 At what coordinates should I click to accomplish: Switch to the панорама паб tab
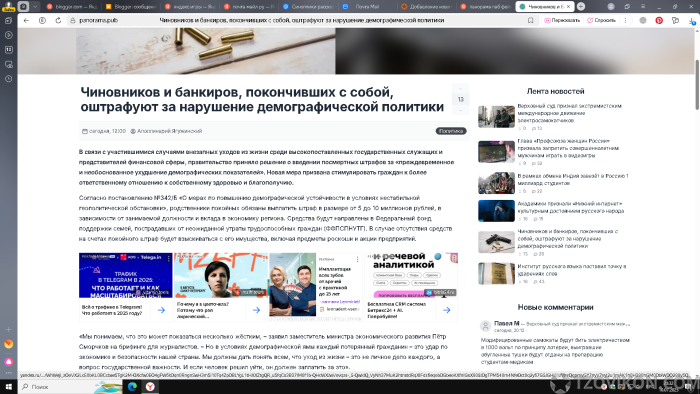pyautogui.click(x=485, y=6)
